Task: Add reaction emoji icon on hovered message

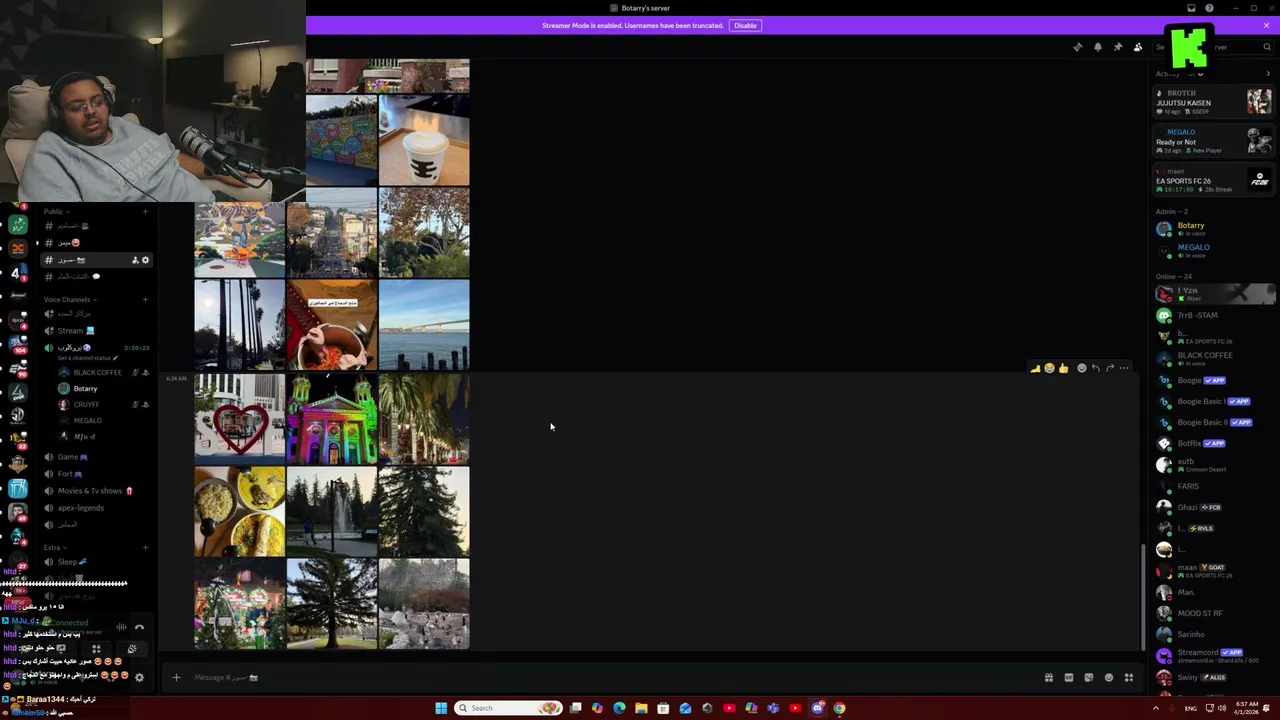Action: point(1081,368)
